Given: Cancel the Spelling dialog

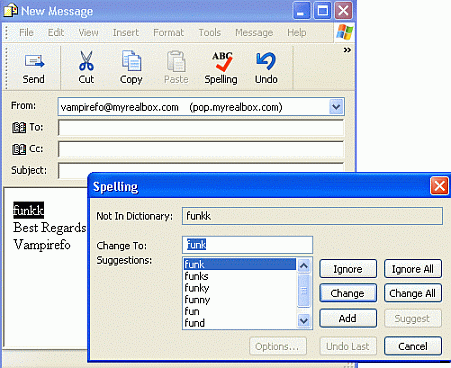Looking at the screenshot, I should click(413, 346).
